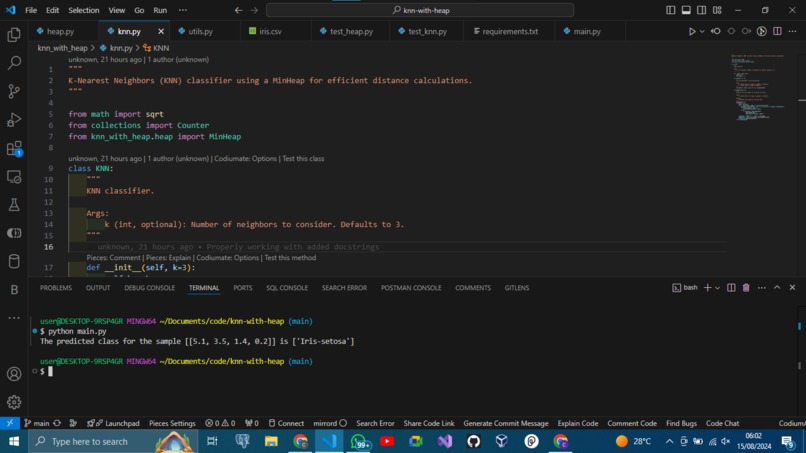Switch to utils.py editor tab
This screenshot has height=453, width=806.
tap(200, 31)
